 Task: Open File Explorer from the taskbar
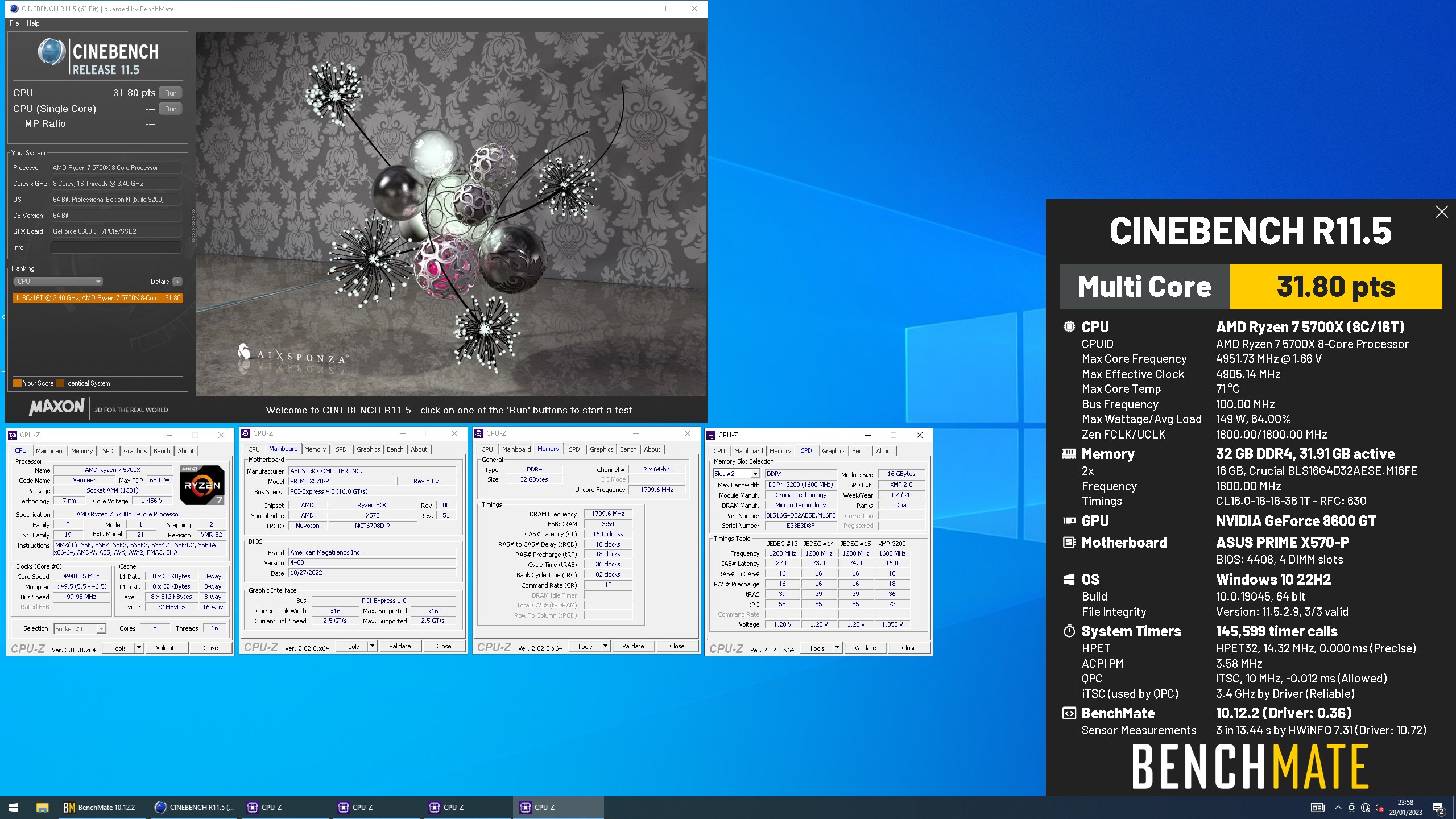42,808
